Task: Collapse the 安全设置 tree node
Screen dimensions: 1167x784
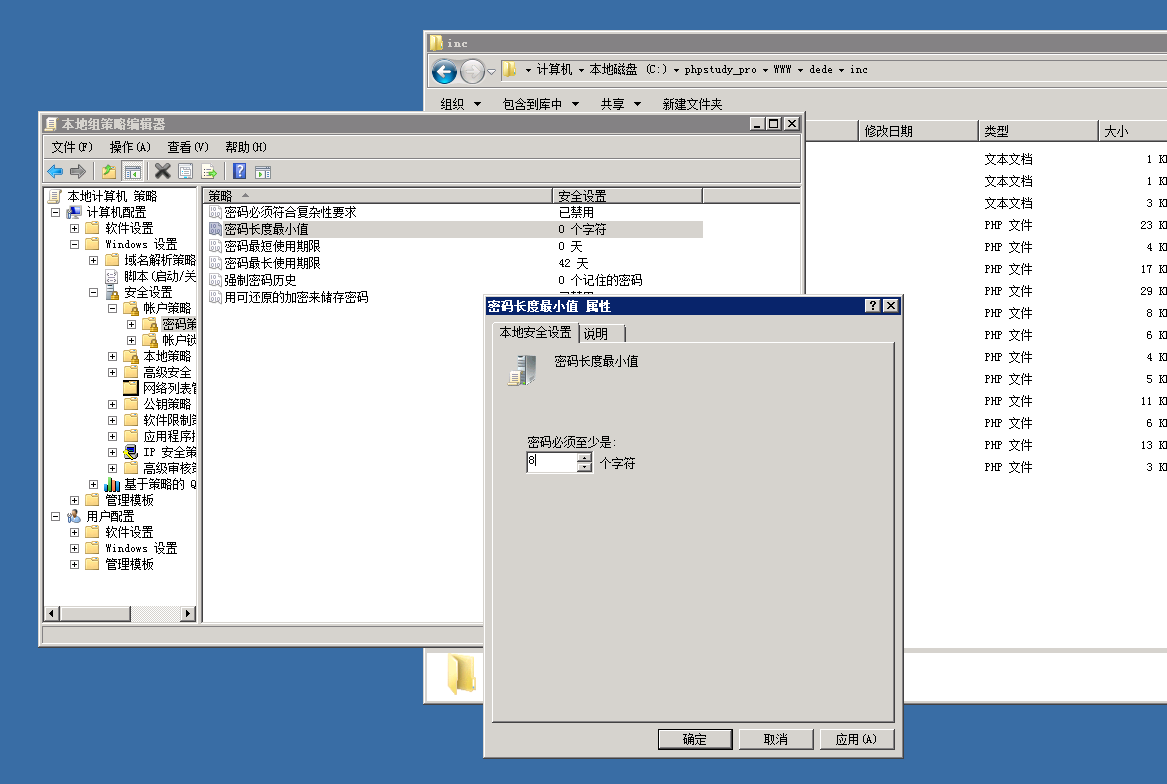Action: (93, 293)
